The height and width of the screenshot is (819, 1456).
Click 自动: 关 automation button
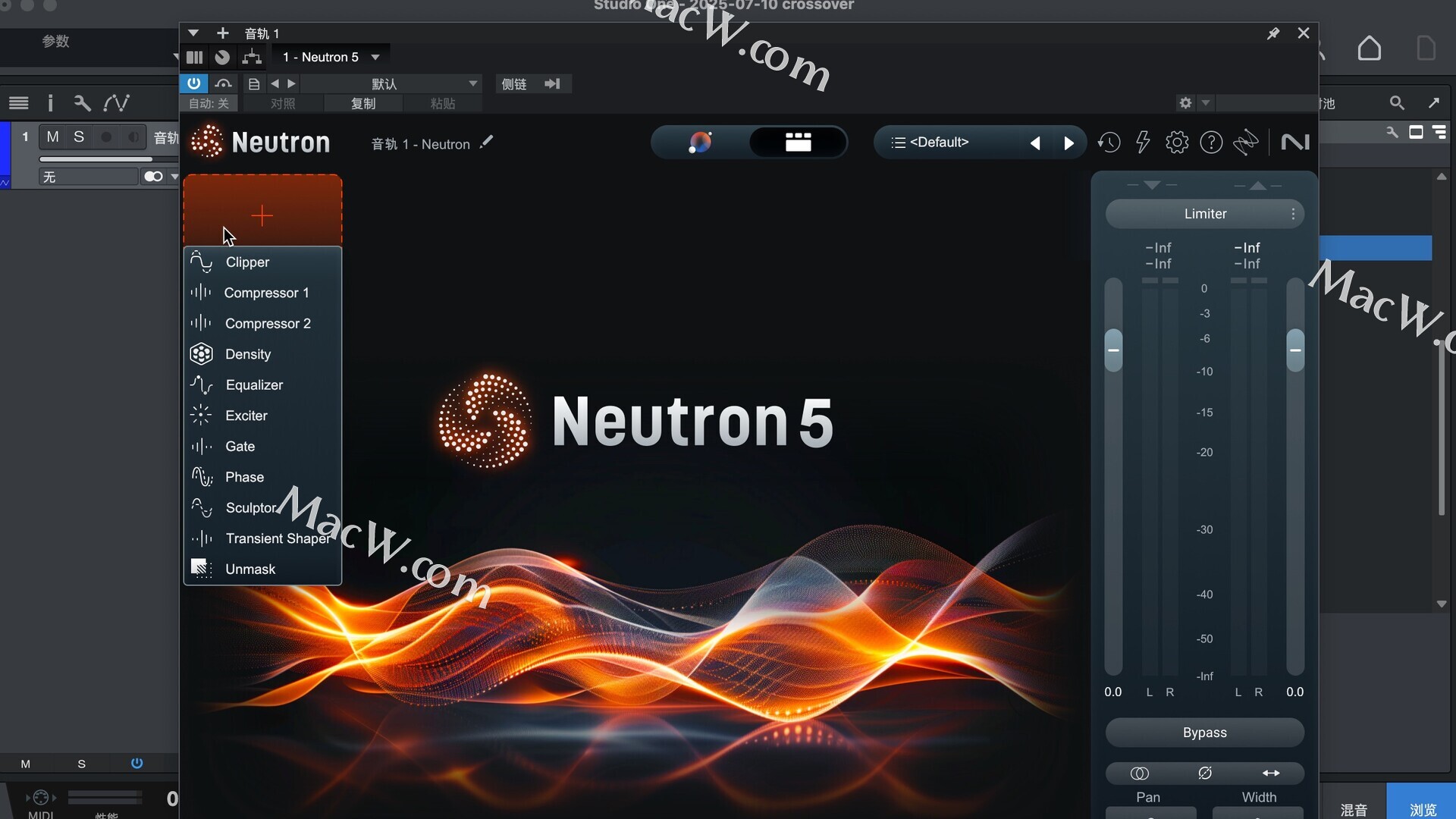[209, 104]
